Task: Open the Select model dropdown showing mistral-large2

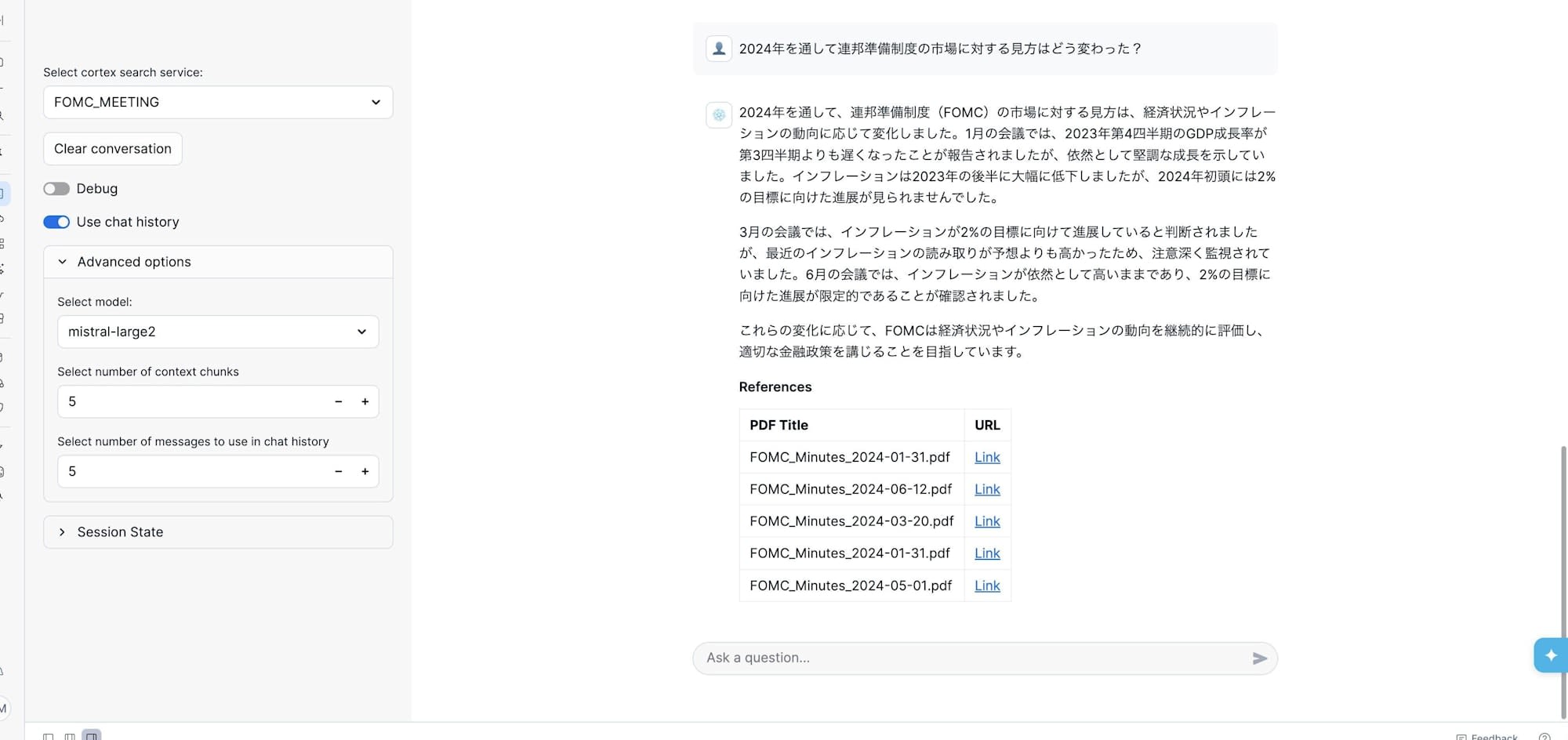Action: point(218,332)
